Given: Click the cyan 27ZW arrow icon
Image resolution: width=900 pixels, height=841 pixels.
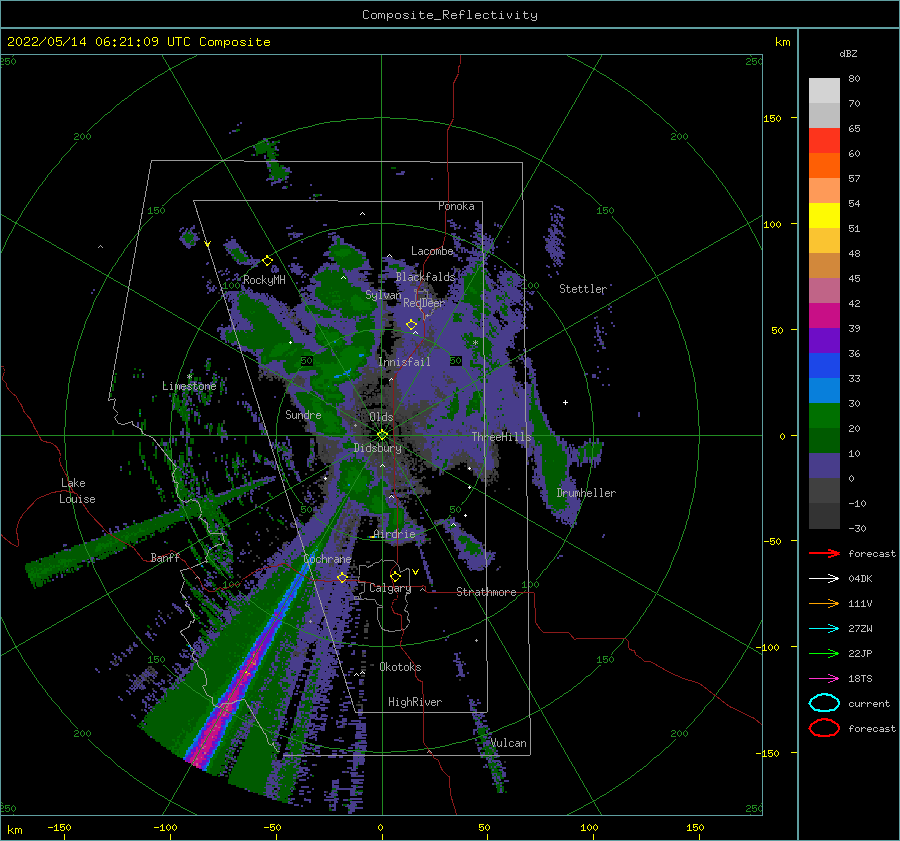Looking at the screenshot, I should tap(824, 629).
